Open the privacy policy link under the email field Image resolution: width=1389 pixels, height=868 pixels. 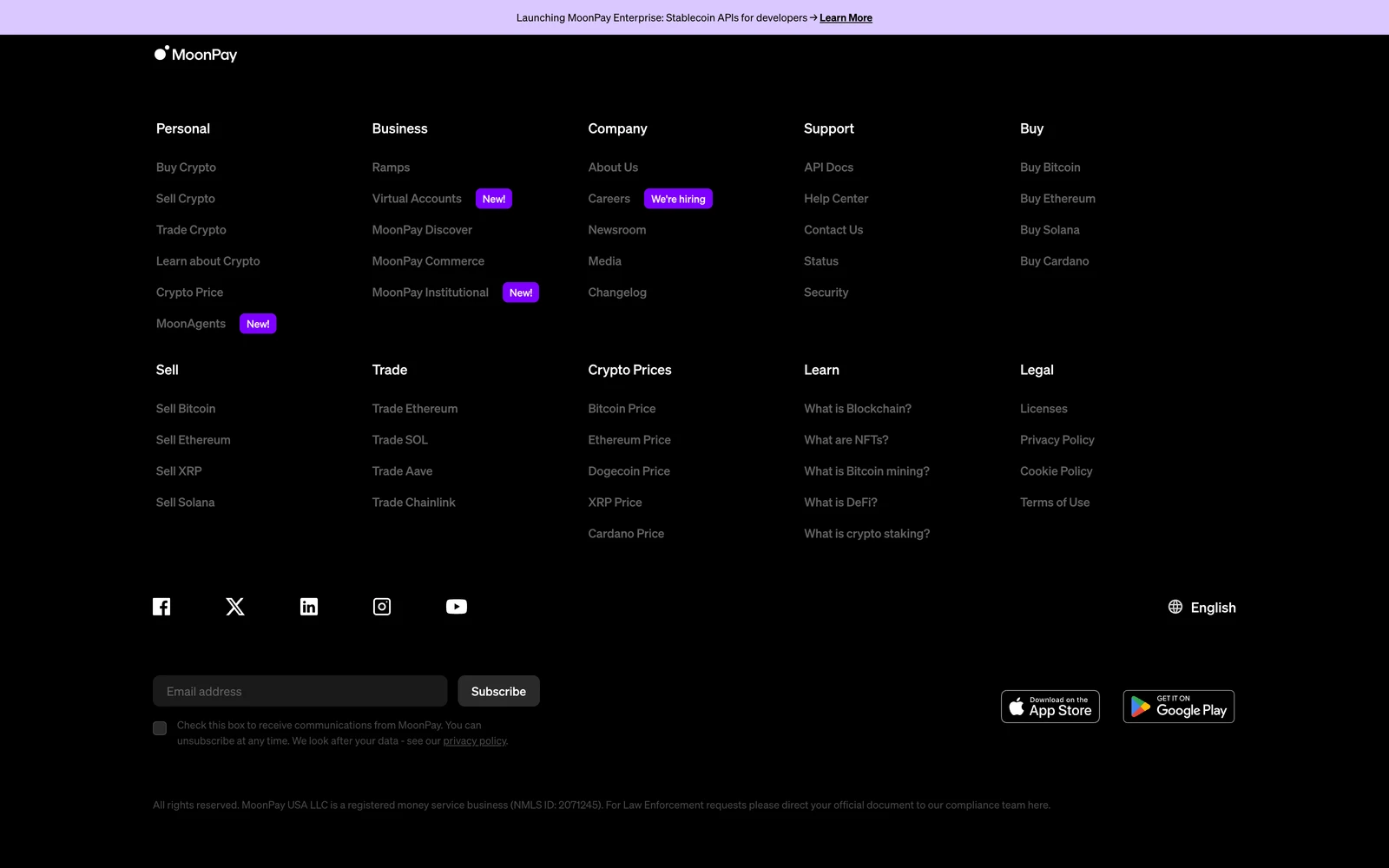[474, 741]
